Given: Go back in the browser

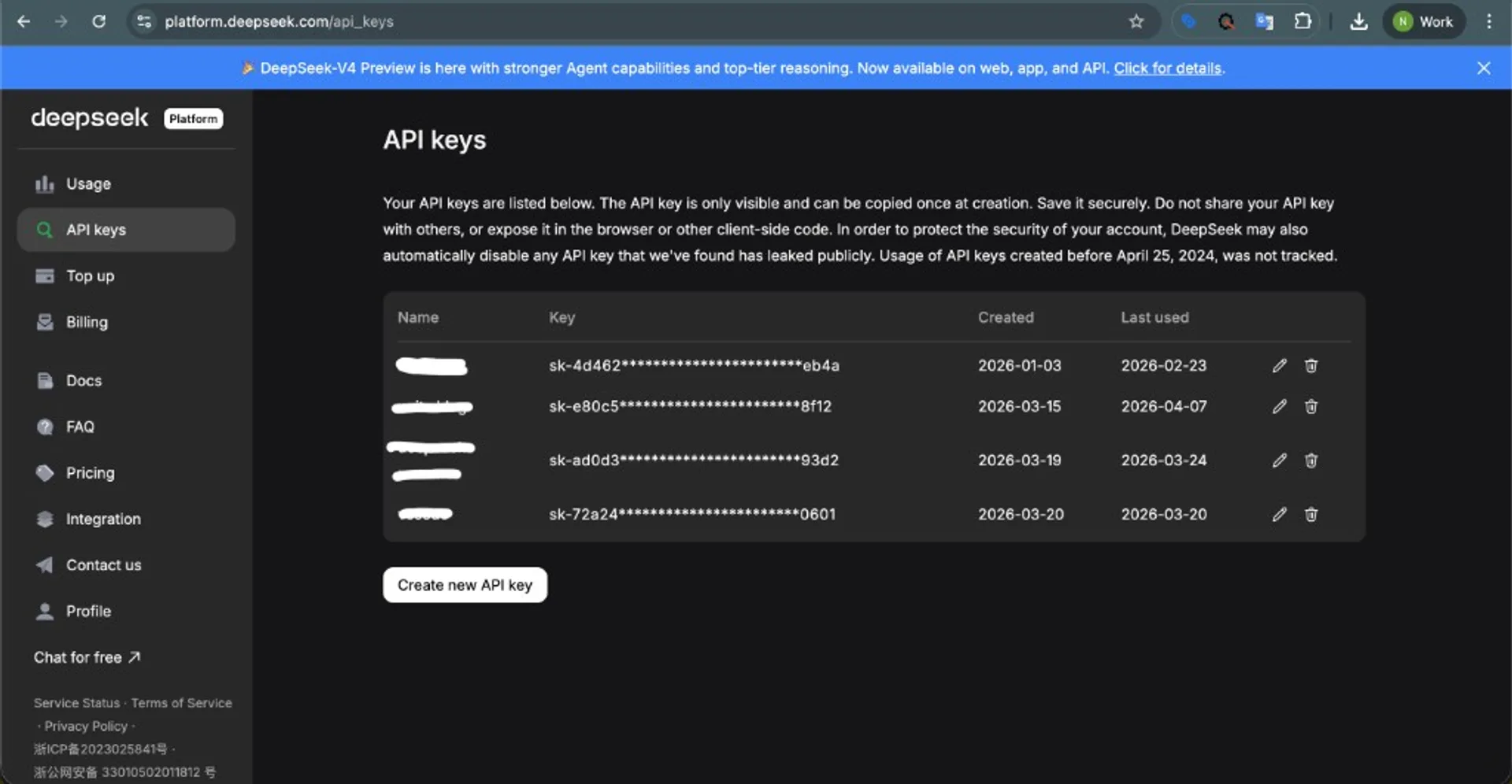Looking at the screenshot, I should pyautogui.click(x=24, y=21).
